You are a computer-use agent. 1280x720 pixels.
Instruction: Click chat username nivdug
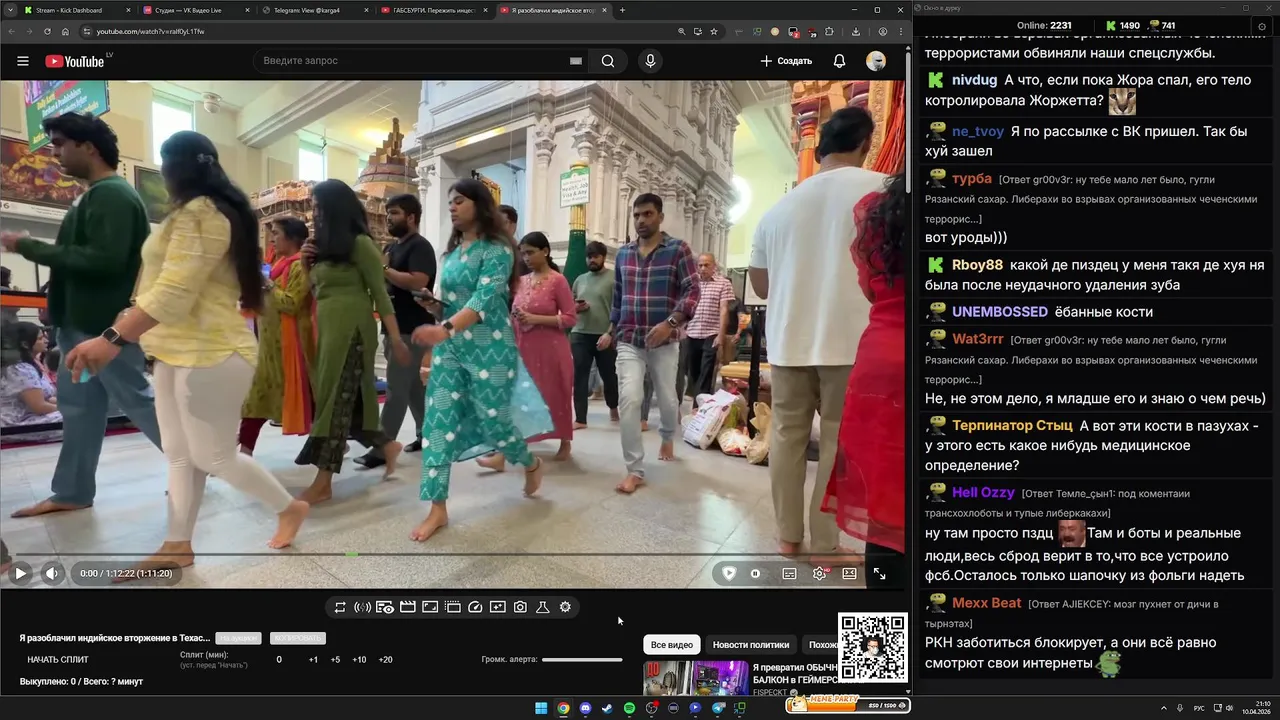[974, 80]
